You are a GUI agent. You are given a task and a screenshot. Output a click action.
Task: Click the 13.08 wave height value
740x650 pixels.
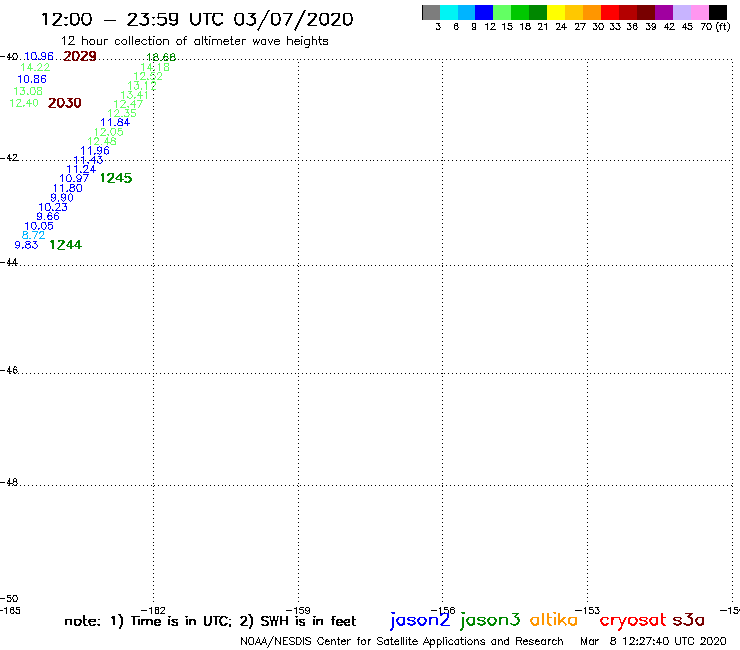(28, 91)
